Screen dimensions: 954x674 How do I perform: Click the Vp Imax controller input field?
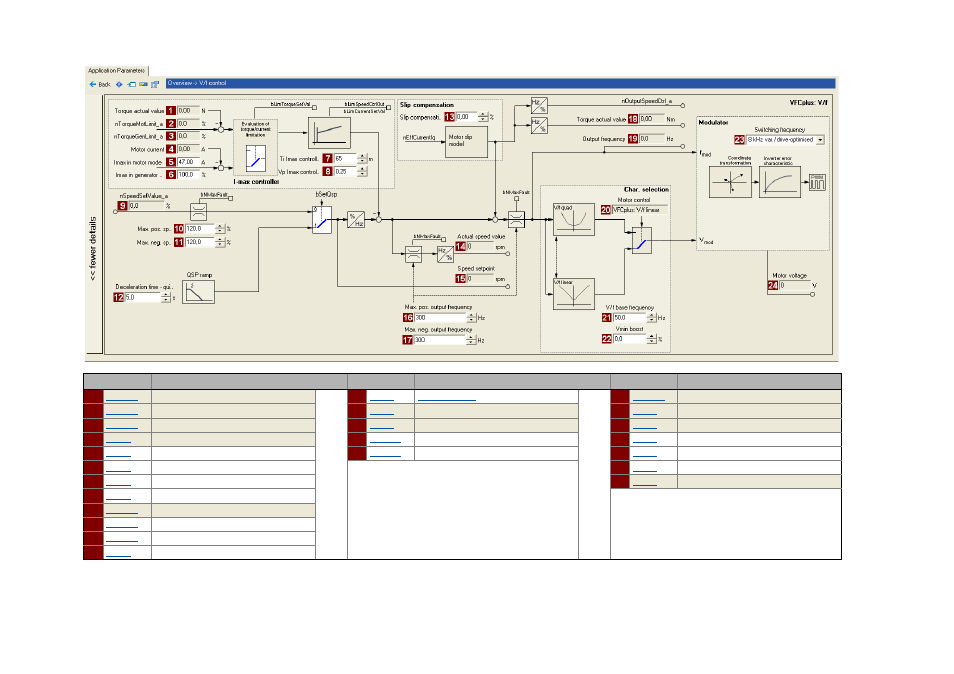[346, 172]
